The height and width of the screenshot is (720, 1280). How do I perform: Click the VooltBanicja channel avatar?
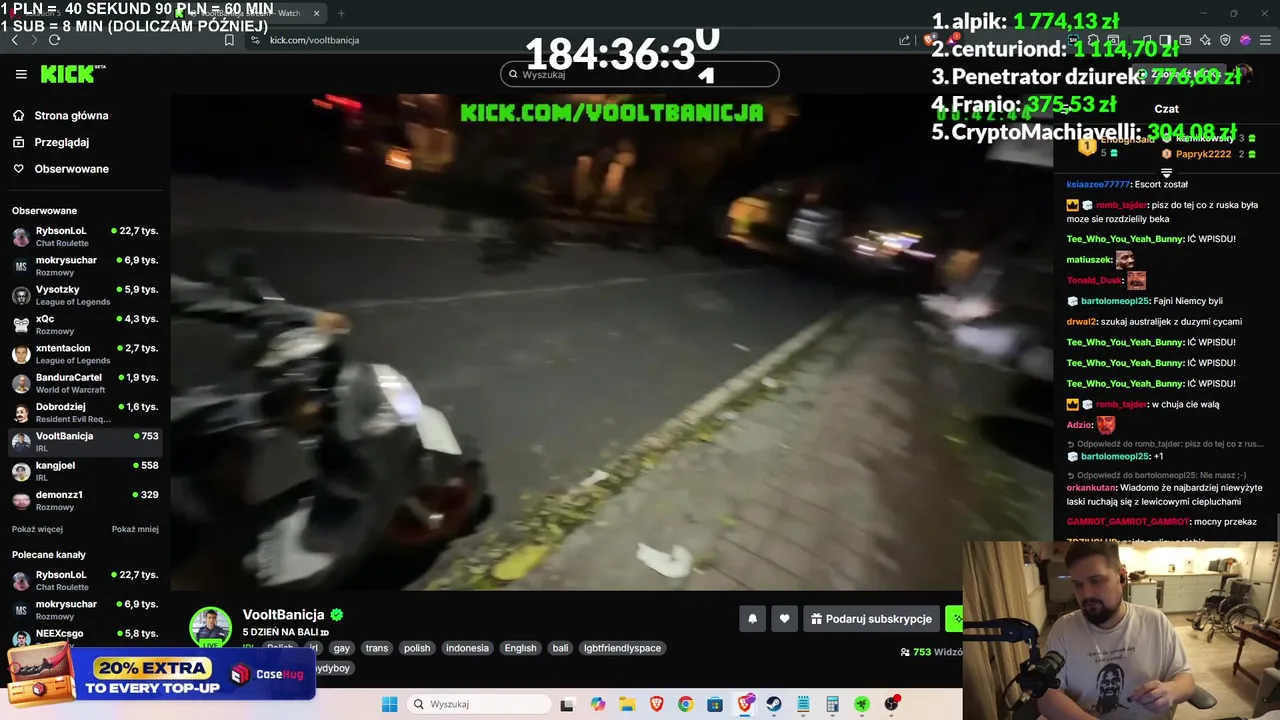211,627
